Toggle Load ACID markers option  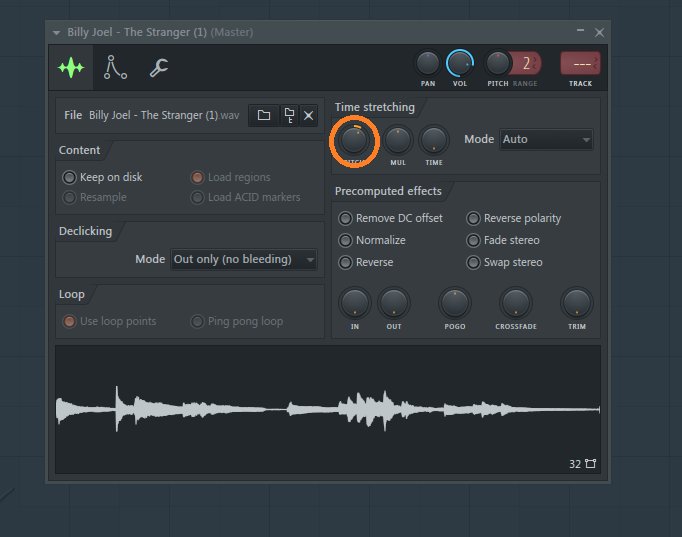[x=246, y=197]
